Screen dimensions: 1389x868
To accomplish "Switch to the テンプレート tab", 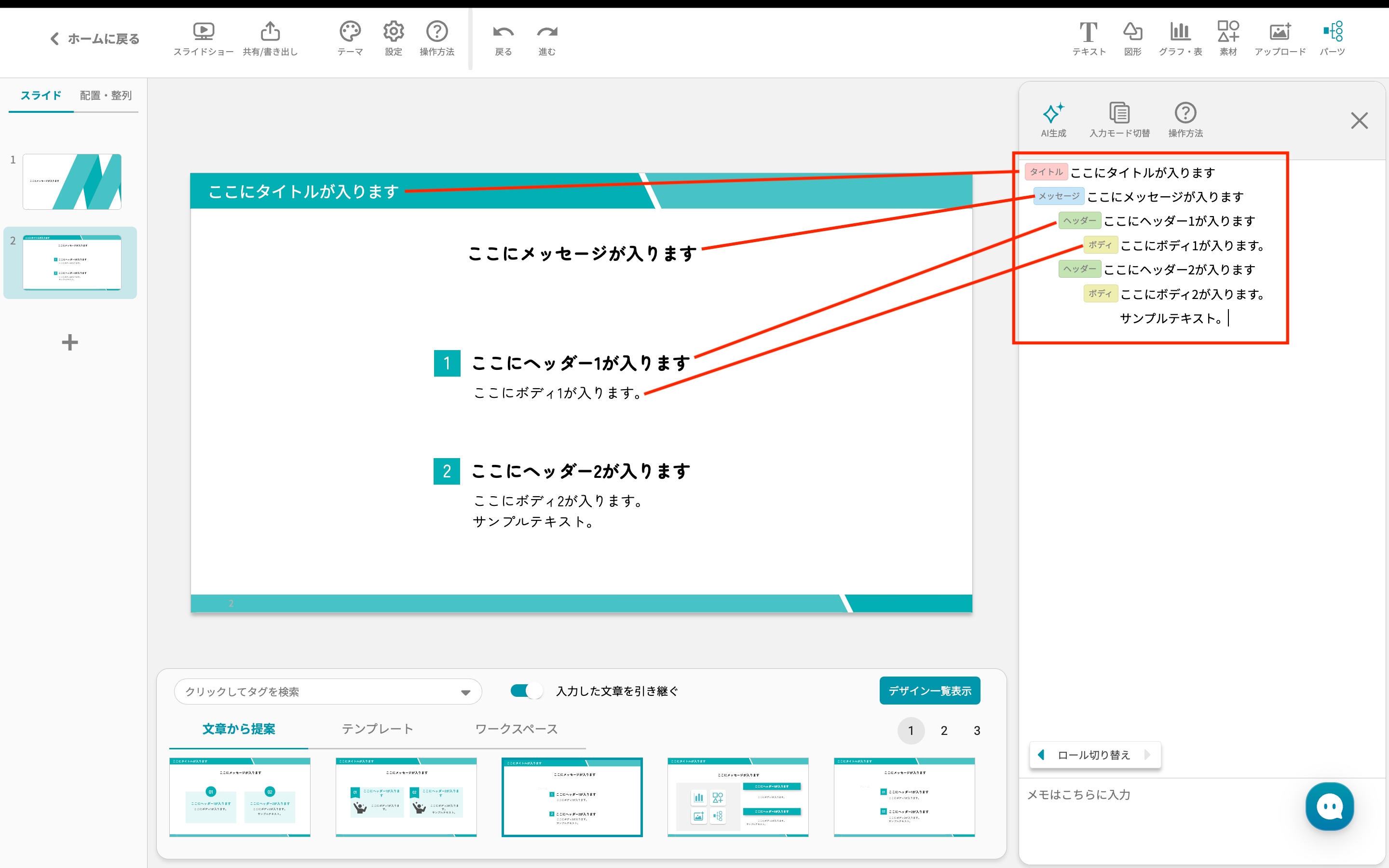I will pyautogui.click(x=377, y=729).
